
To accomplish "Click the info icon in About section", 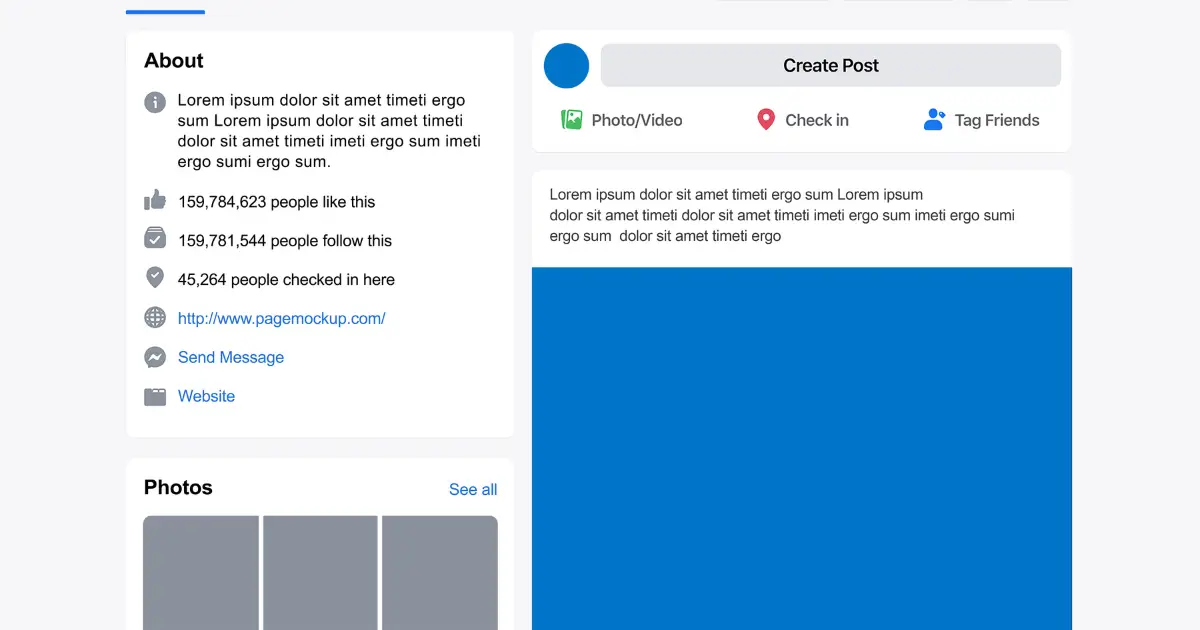I will [x=155, y=102].
